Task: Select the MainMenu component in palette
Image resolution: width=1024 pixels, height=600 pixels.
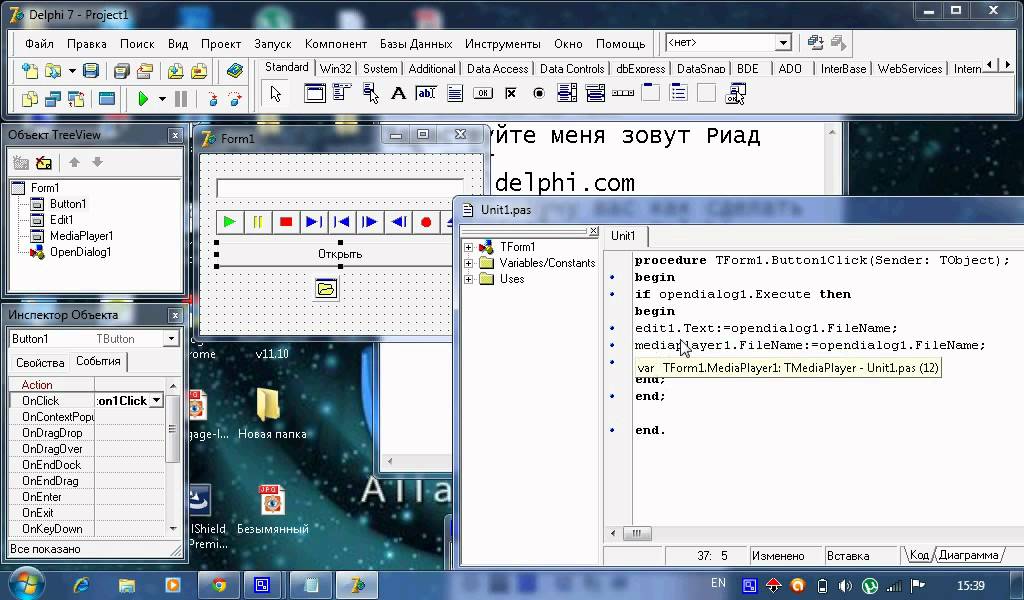Action: pos(342,93)
